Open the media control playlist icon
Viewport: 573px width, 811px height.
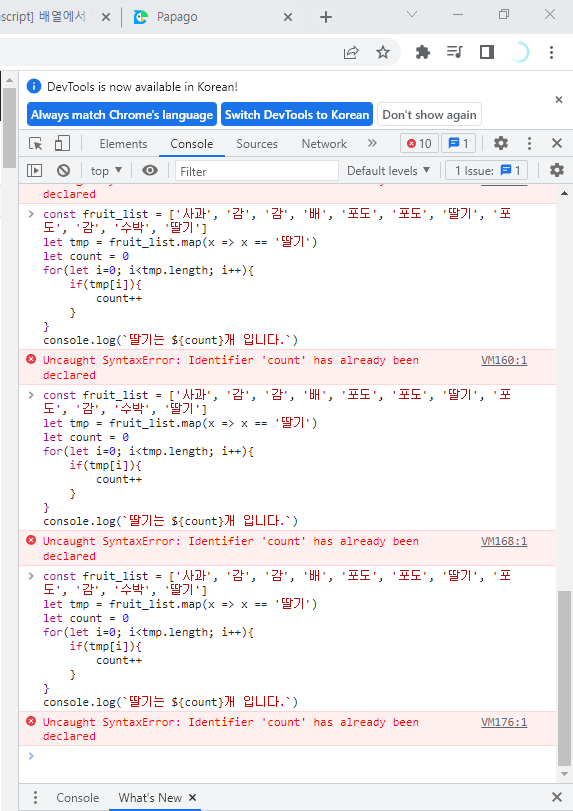tap(455, 52)
